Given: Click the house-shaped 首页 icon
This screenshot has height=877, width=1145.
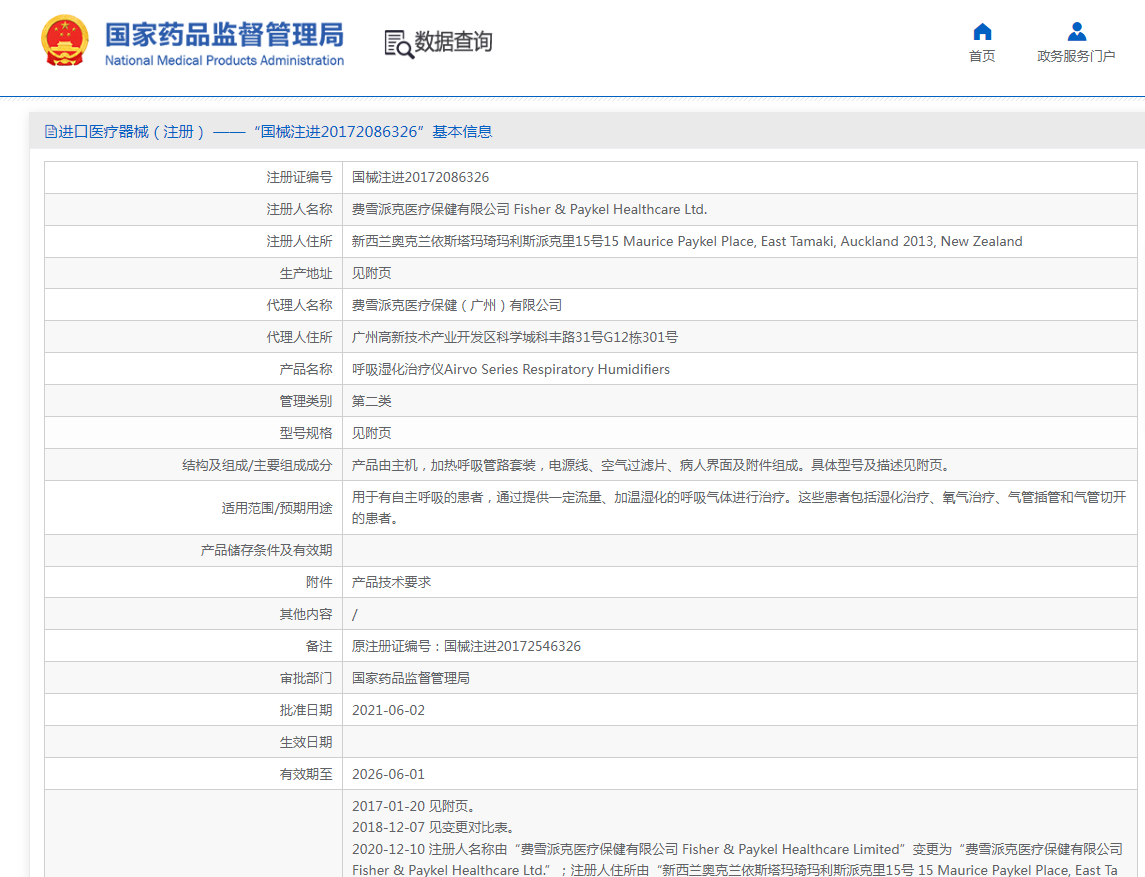Looking at the screenshot, I should click(982, 31).
